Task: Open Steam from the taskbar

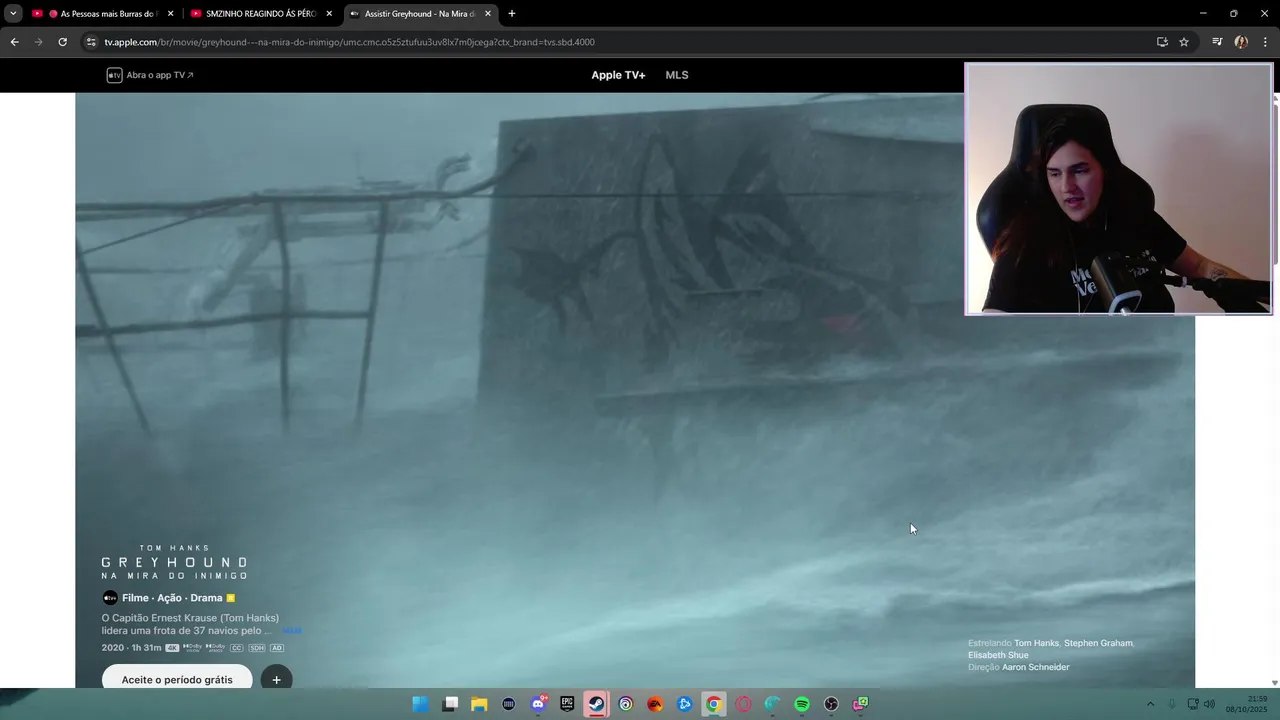Action: (597, 704)
